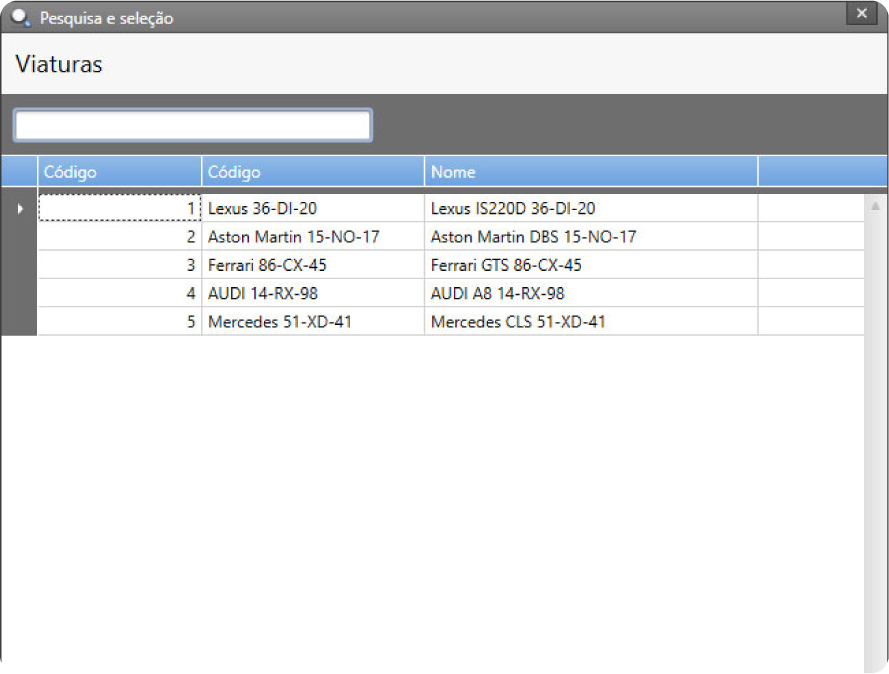Sort by the Nome column header
Image resolution: width=889 pixels, height=674 pixels.
click(590, 172)
